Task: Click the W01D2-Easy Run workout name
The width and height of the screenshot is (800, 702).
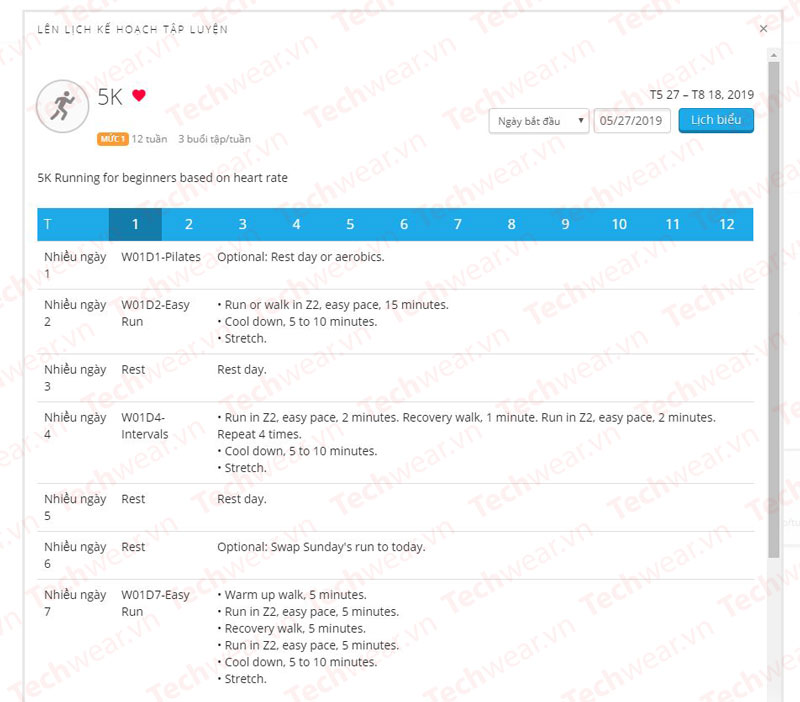Action: (155, 313)
